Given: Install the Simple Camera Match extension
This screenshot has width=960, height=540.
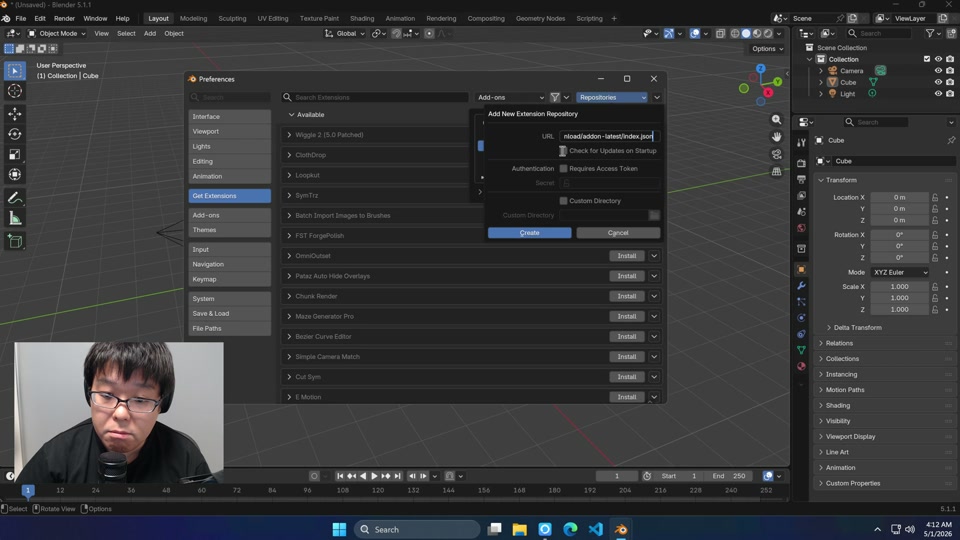Looking at the screenshot, I should coord(626,357).
